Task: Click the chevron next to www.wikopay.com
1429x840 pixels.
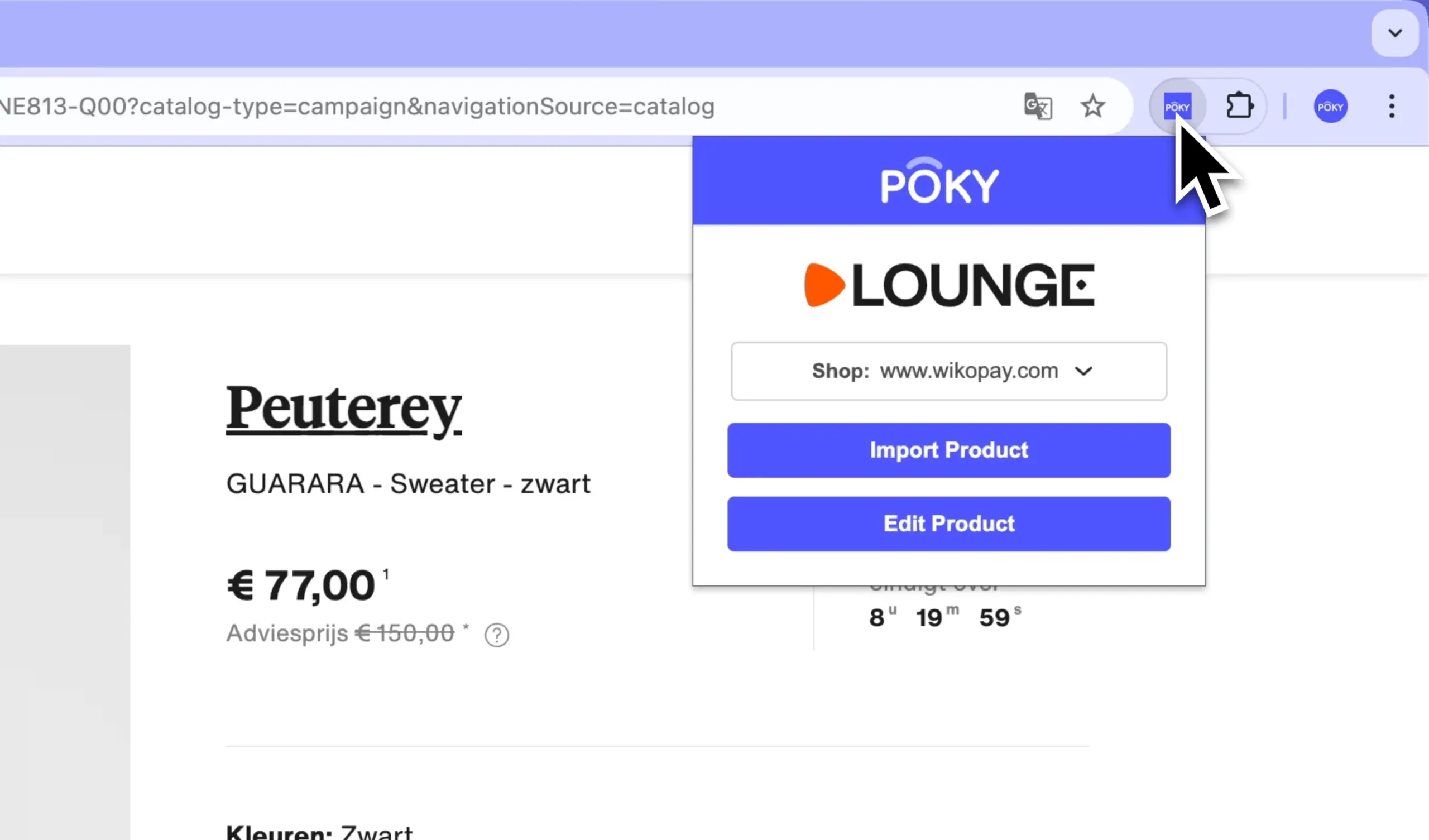Action: tap(1083, 372)
